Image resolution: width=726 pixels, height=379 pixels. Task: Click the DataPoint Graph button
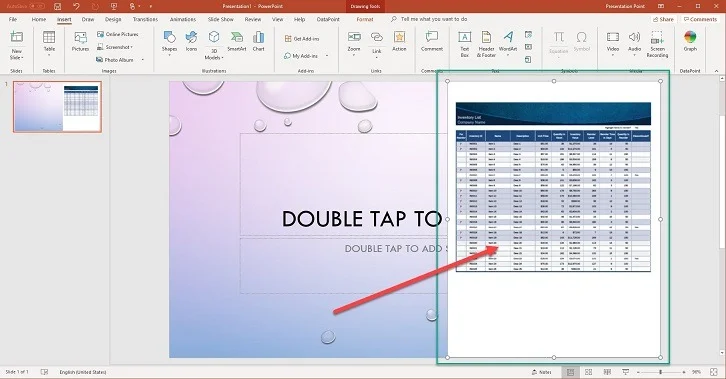coord(690,42)
